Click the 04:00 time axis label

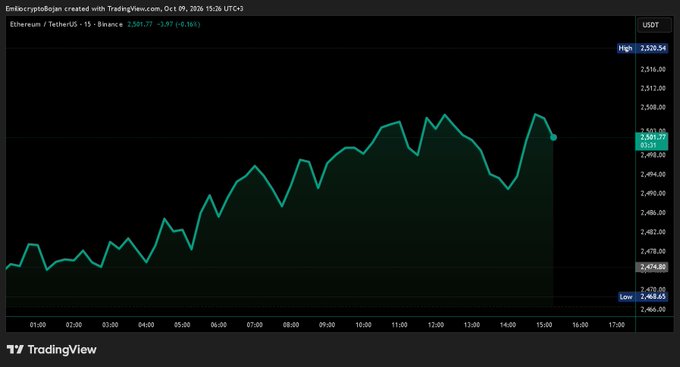(x=146, y=325)
